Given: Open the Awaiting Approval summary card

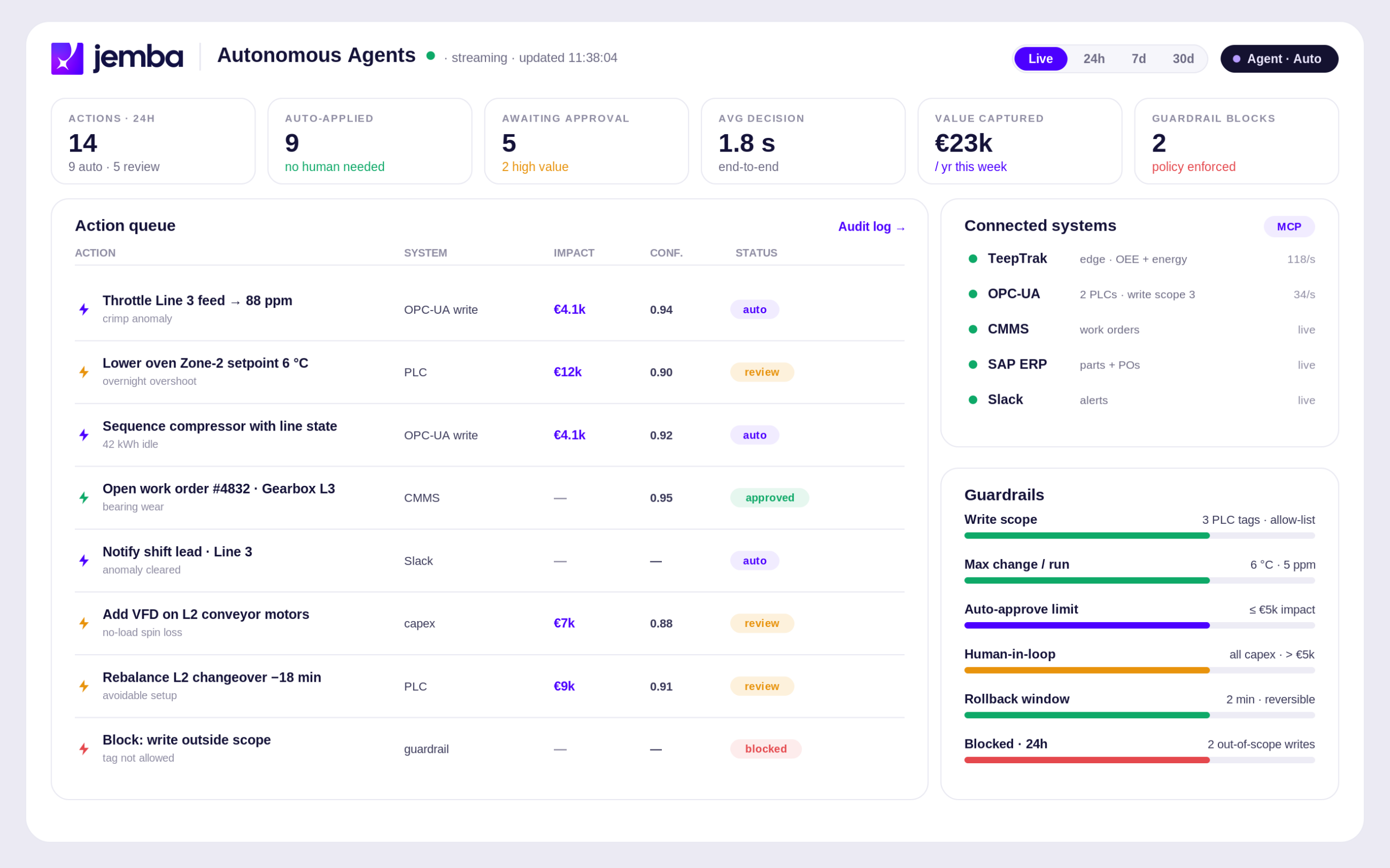Looking at the screenshot, I should pos(586,141).
